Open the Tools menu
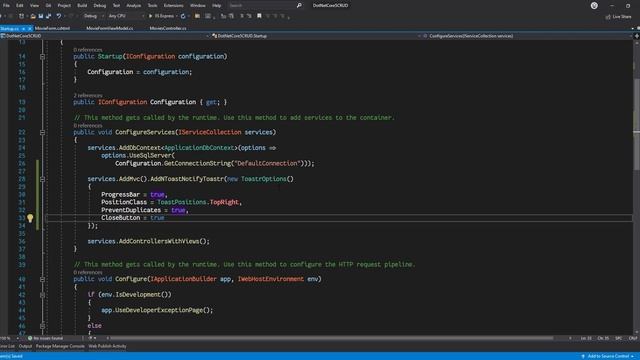This screenshot has height=360, width=640. coord(152,6)
